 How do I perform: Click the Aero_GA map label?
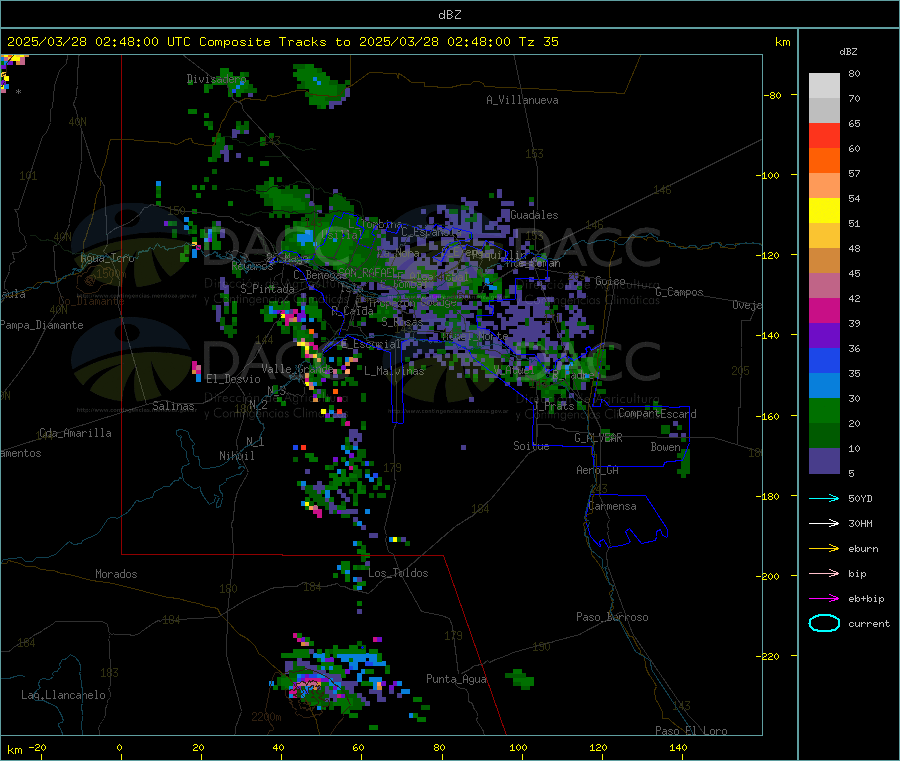598,470
